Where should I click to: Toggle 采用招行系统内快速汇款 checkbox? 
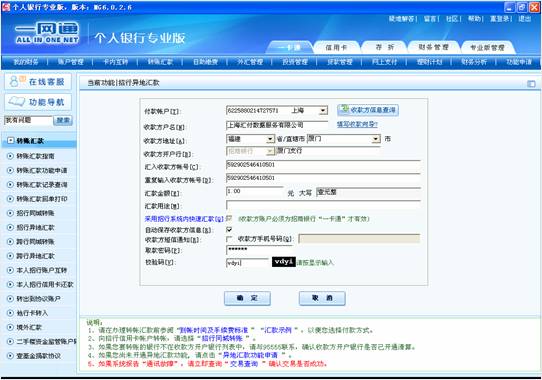(229, 219)
